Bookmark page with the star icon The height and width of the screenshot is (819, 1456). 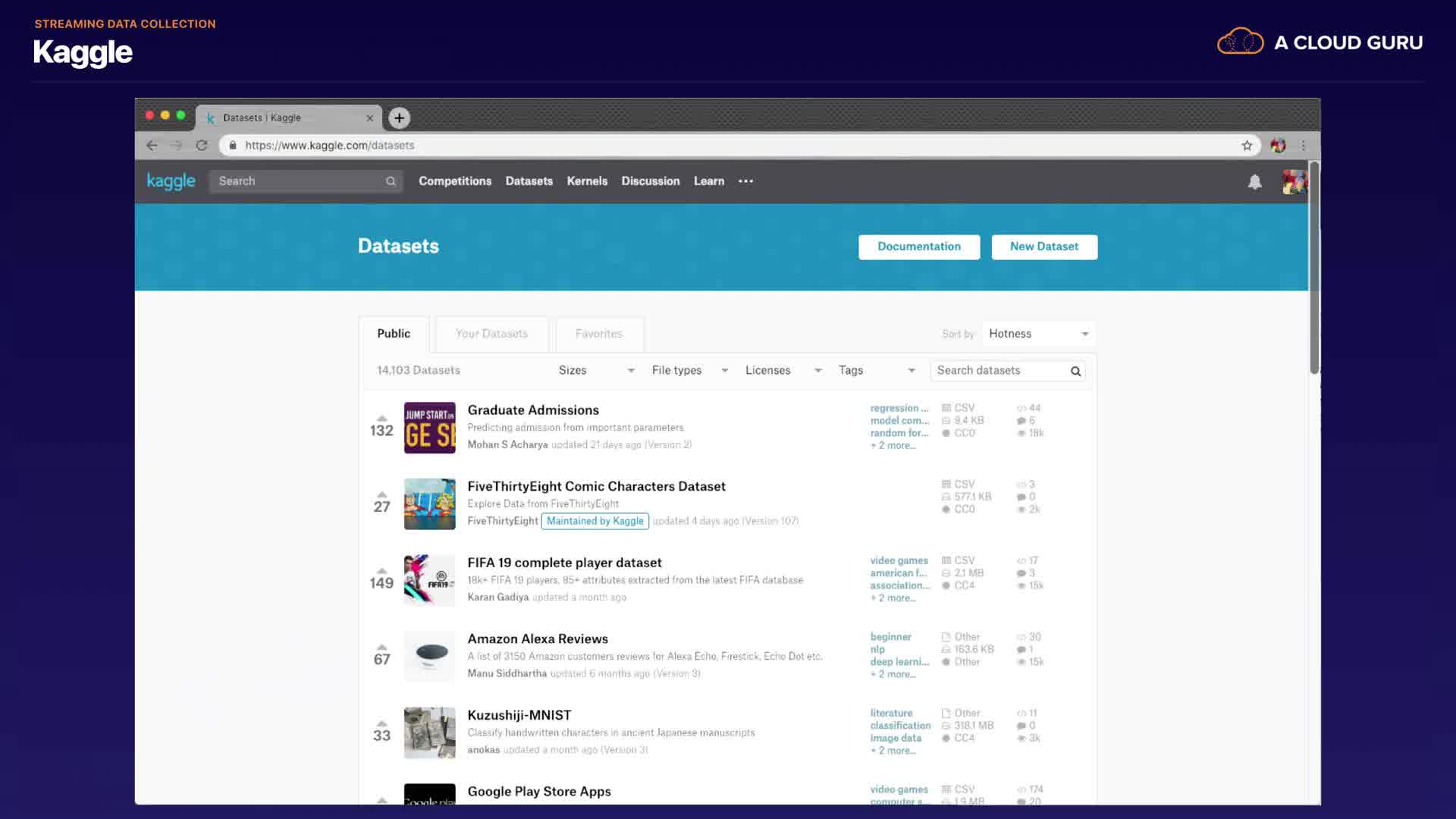pyautogui.click(x=1247, y=146)
